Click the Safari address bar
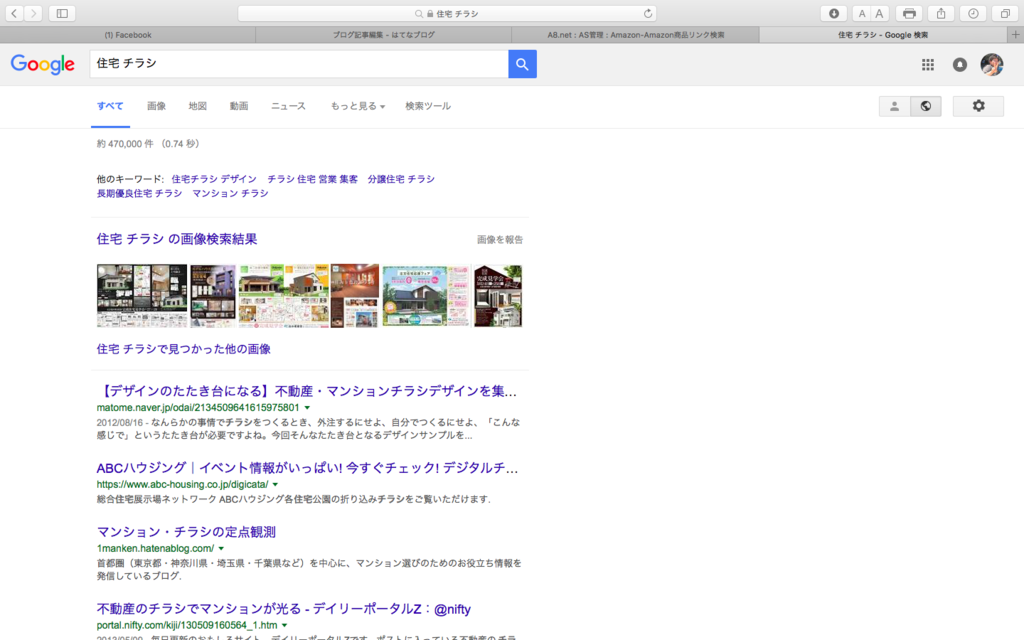 click(x=447, y=13)
